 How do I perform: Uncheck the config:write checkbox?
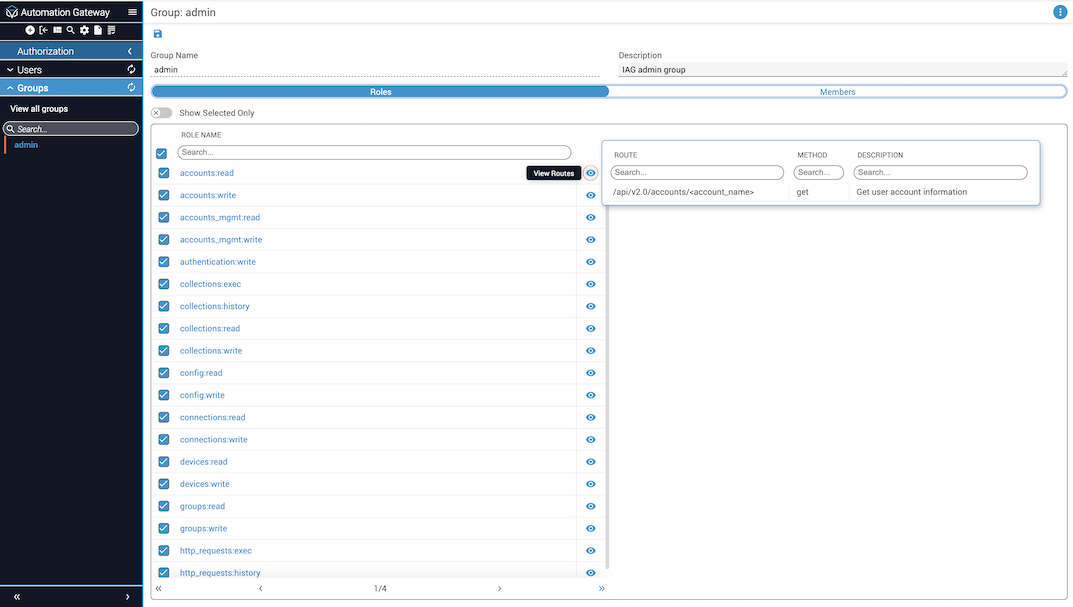tap(164, 395)
